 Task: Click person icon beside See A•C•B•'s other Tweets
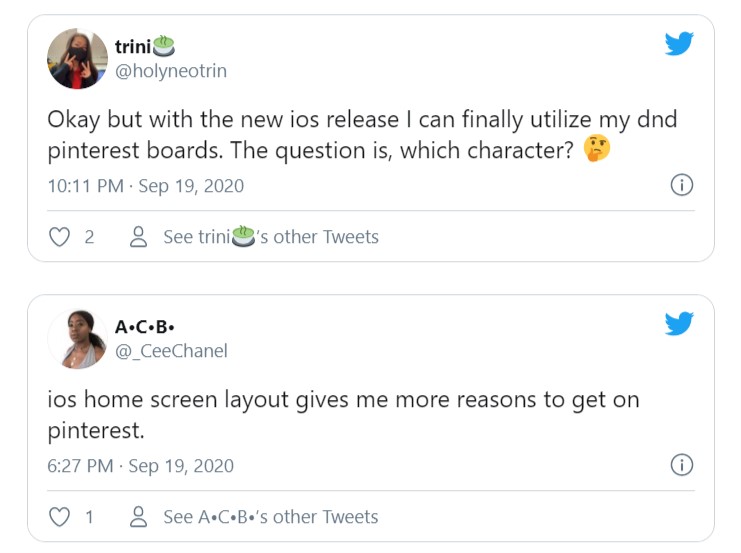[x=138, y=517]
